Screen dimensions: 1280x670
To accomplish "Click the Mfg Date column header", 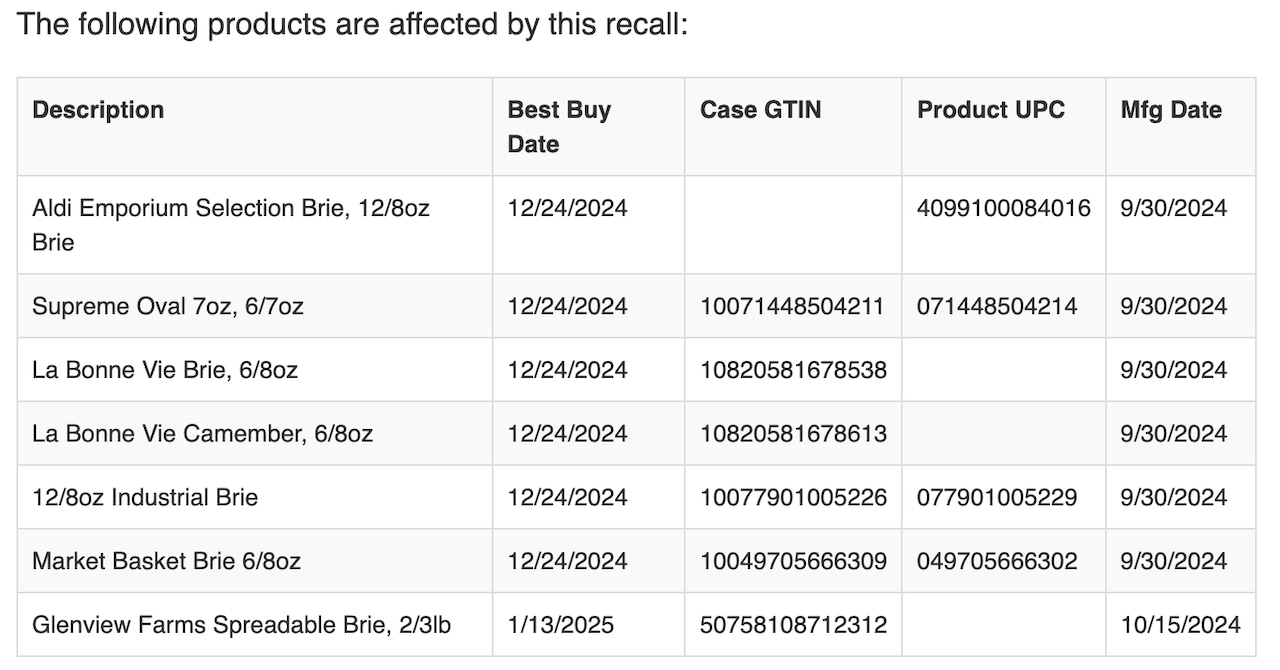I will tap(1171, 110).
